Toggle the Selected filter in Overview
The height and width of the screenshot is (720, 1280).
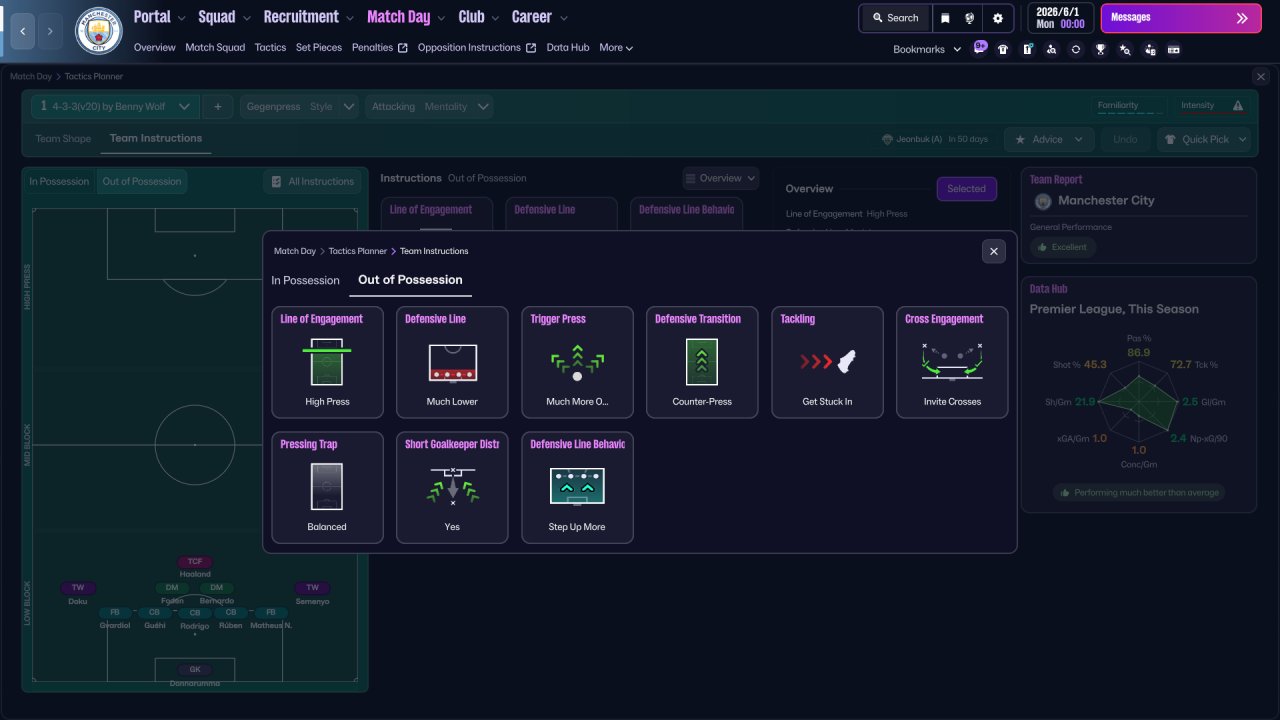(x=966, y=188)
